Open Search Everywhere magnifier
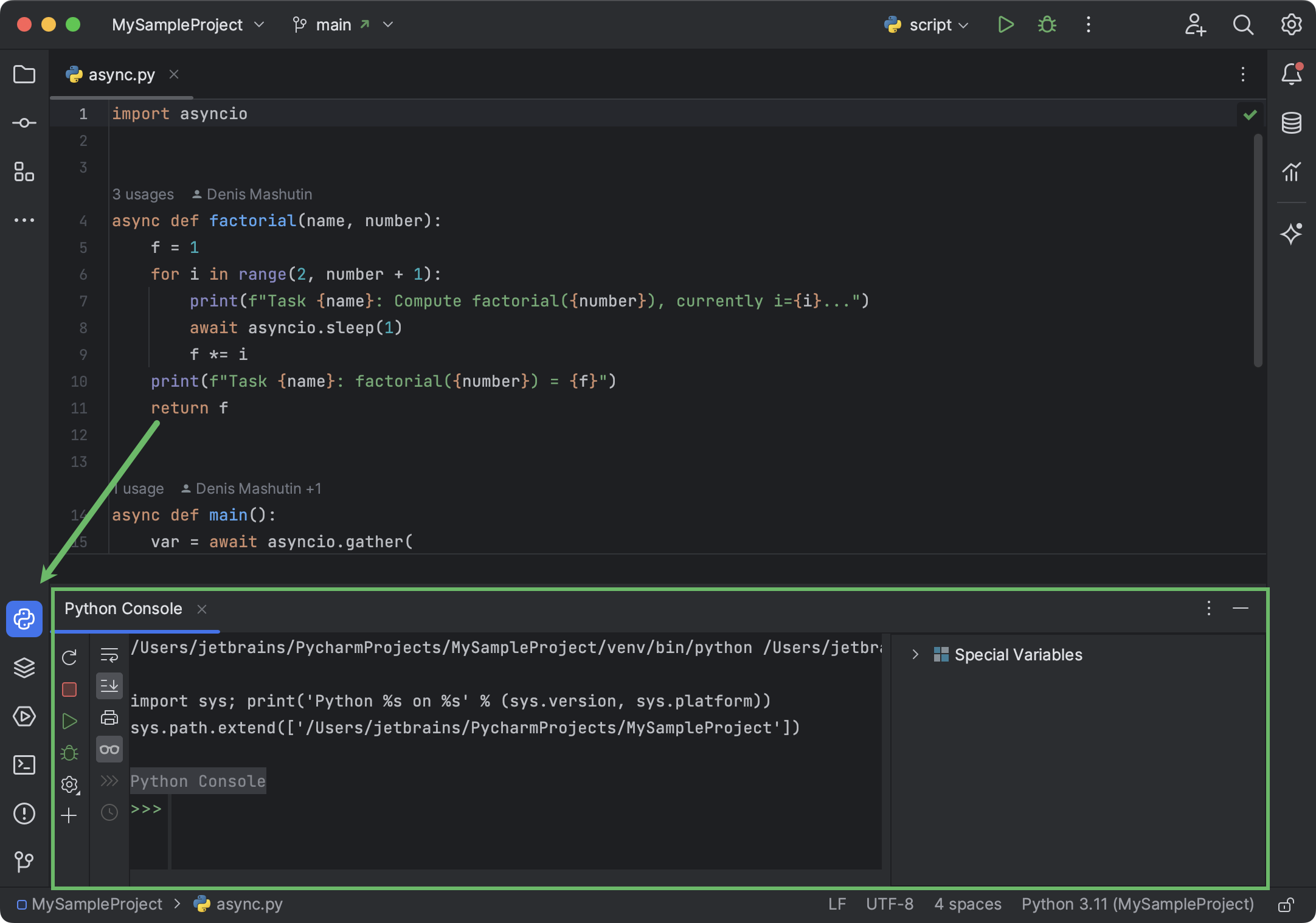The width and height of the screenshot is (1316, 923). [1243, 25]
